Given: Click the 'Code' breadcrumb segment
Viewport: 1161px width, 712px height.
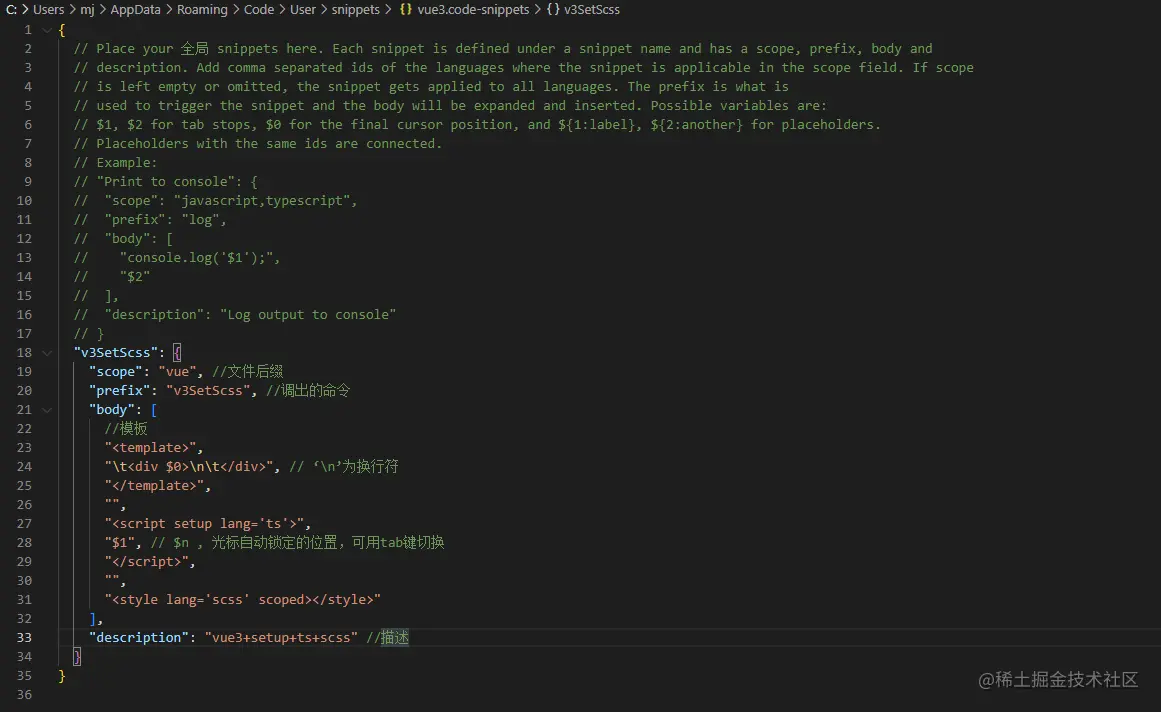Looking at the screenshot, I should point(259,10).
